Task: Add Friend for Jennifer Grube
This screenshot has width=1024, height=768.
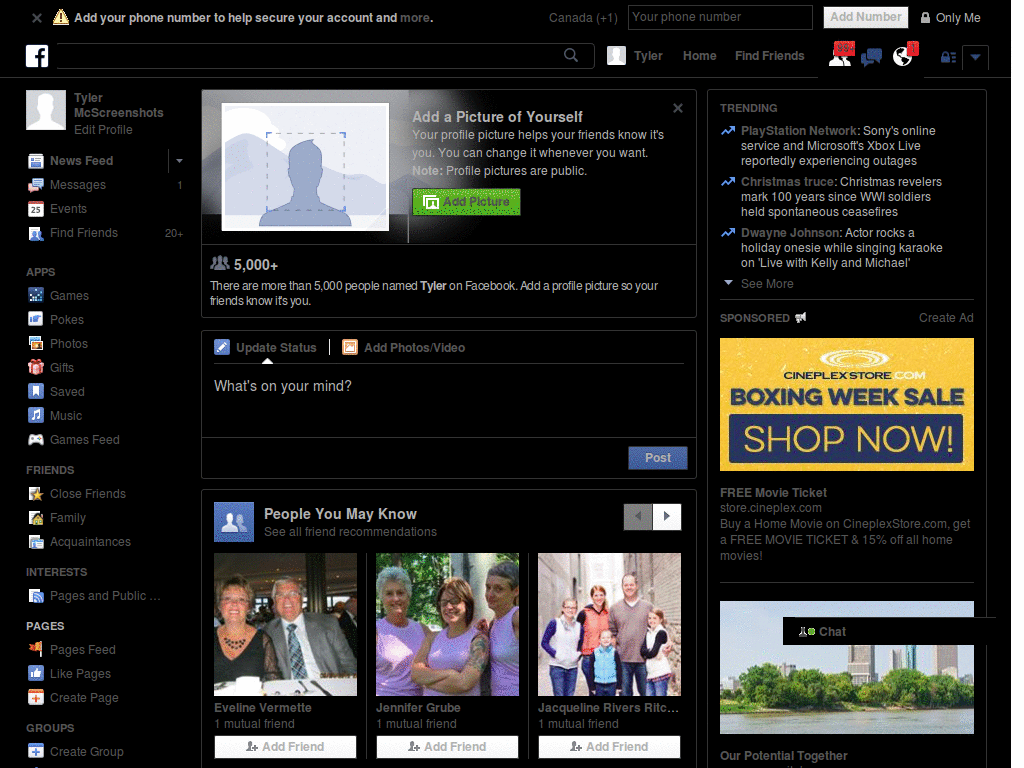Action: click(x=446, y=746)
